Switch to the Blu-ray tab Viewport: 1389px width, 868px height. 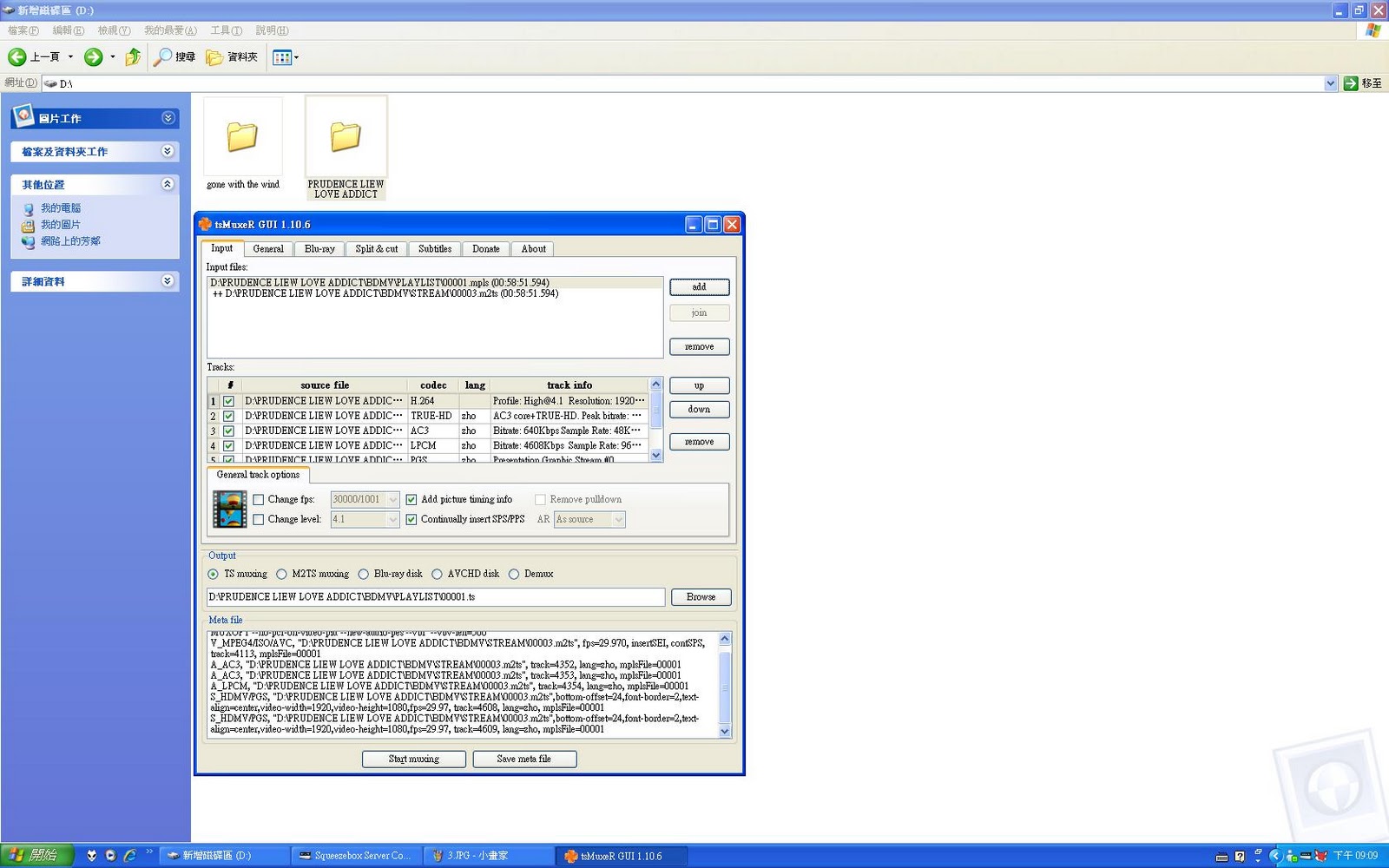tap(319, 249)
